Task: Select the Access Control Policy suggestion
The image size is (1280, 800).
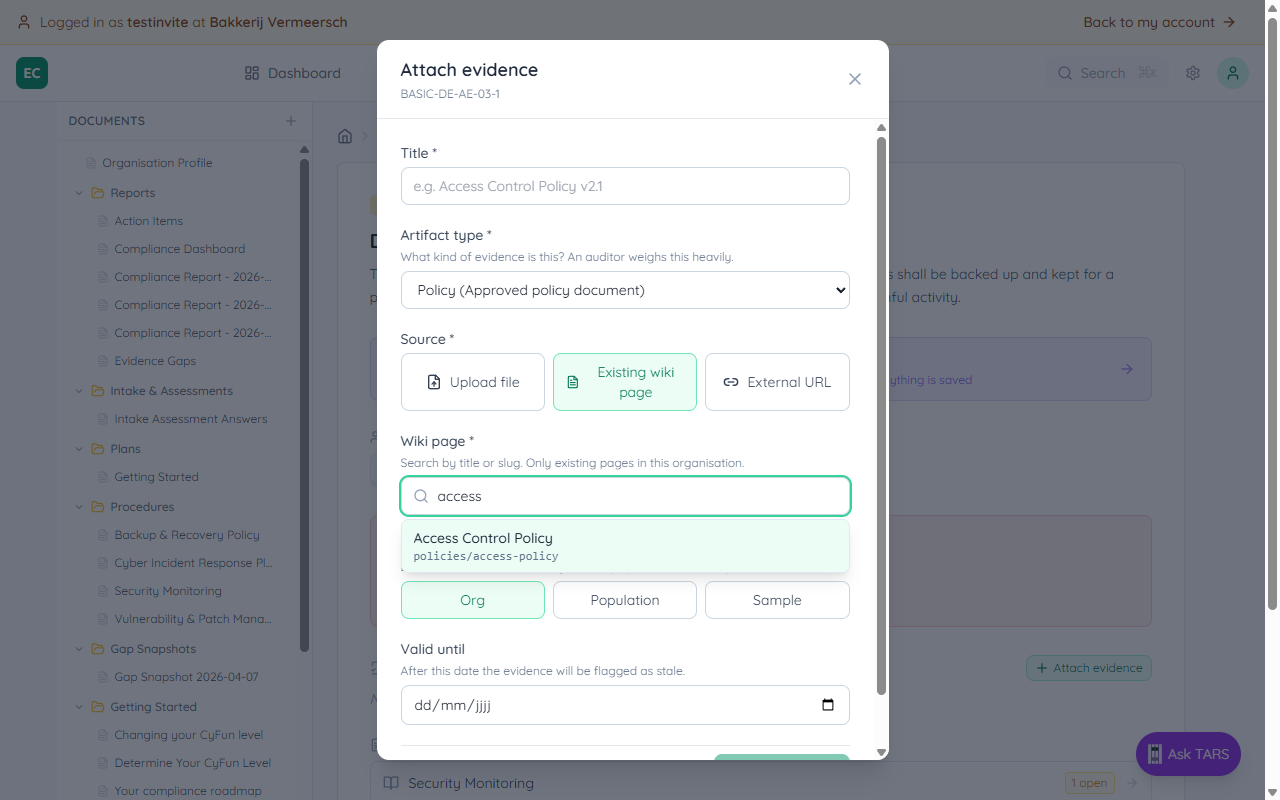Action: 624,545
